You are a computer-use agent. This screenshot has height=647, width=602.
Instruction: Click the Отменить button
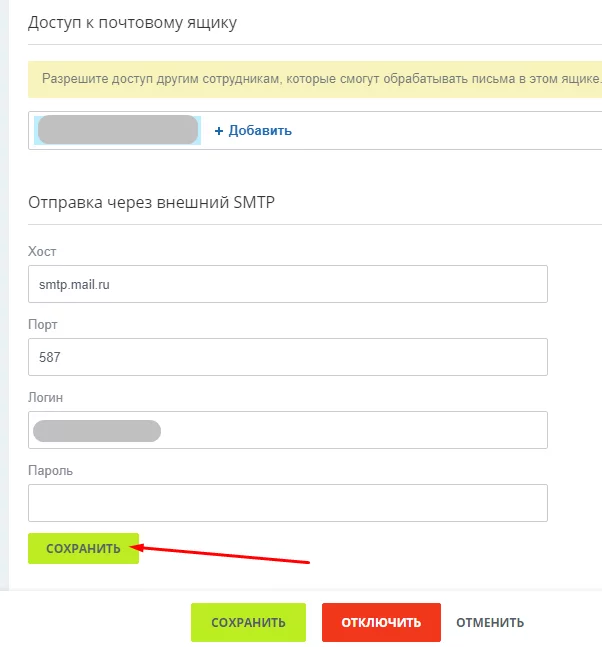pyautogui.click(x=490, y=622)
